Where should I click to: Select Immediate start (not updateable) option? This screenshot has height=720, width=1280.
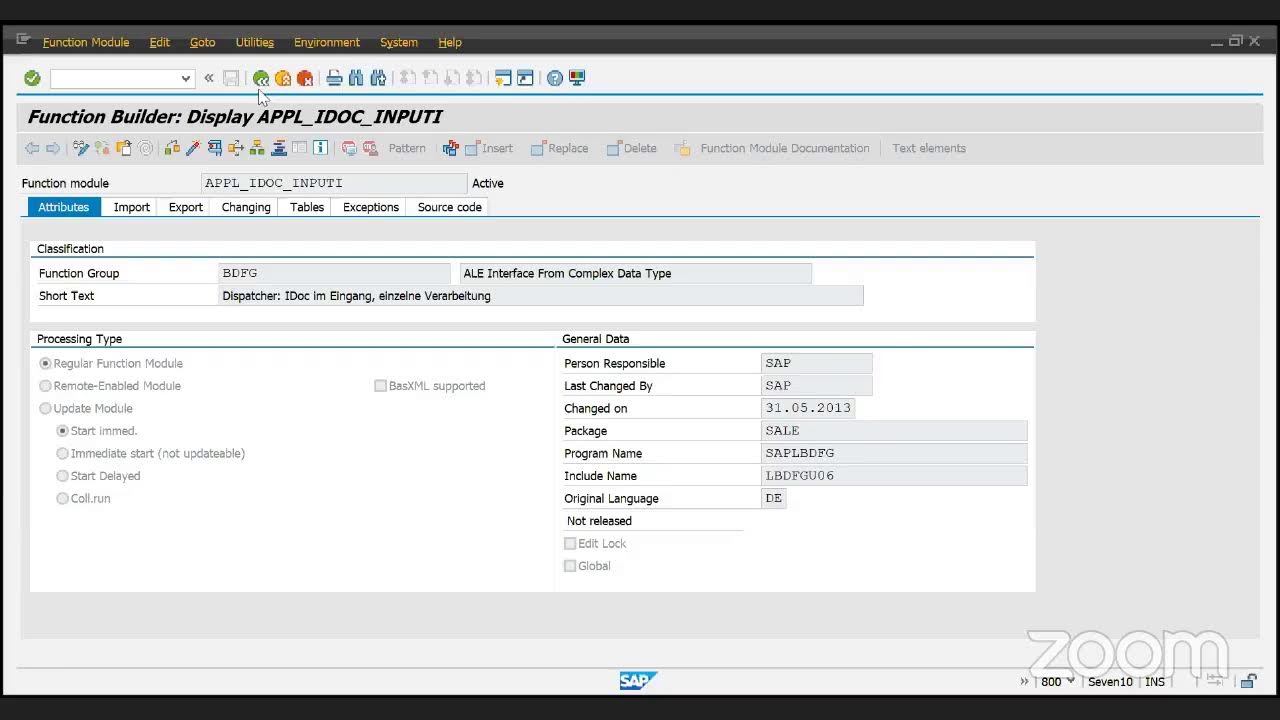pyautogui.click(x=63, y=453)
